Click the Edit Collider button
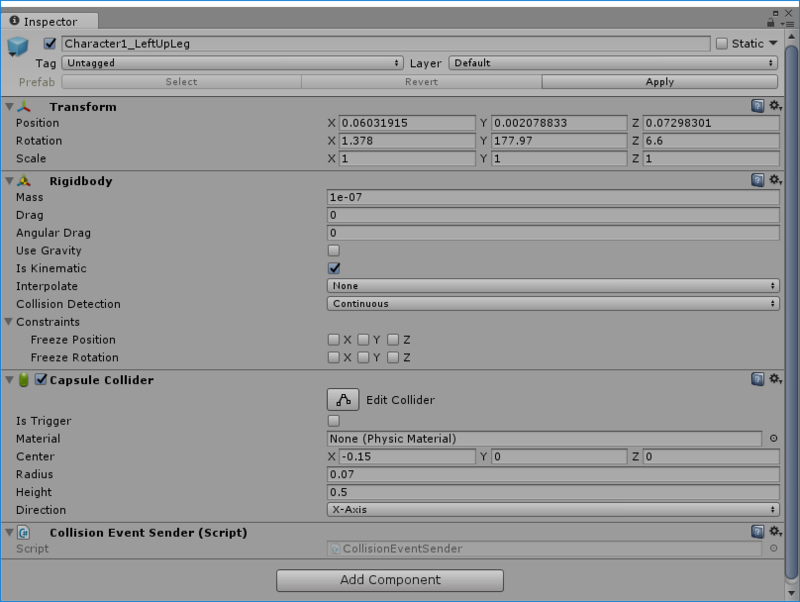The height and width of the screenshot is (602, 800). click(343, 399)
